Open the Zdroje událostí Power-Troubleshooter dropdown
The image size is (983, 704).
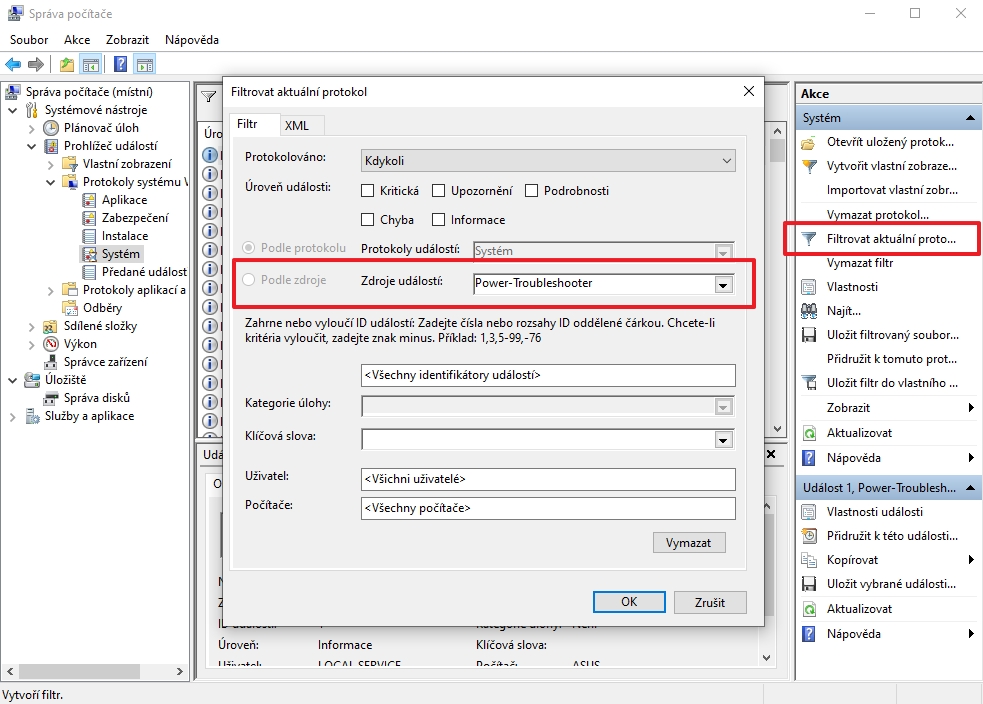coord(723,285)
